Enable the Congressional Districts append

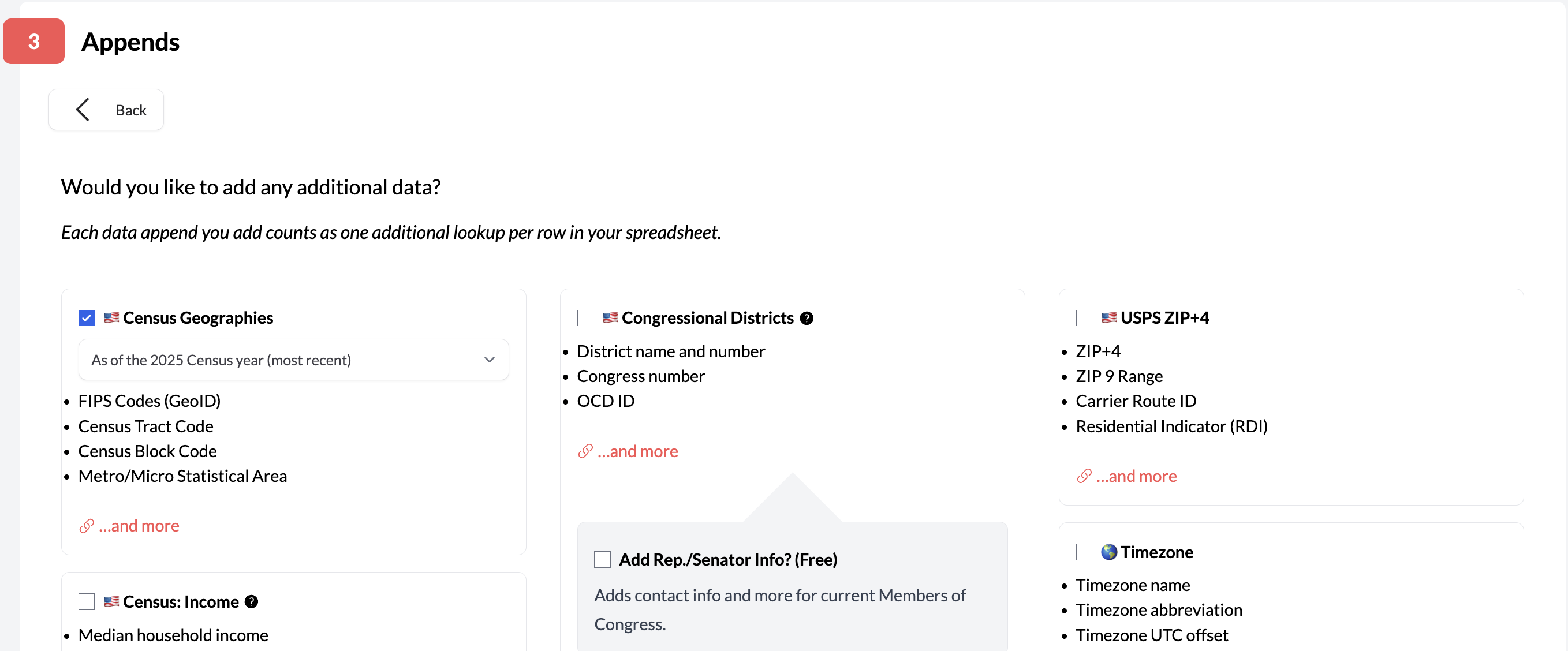click(585, 317)
